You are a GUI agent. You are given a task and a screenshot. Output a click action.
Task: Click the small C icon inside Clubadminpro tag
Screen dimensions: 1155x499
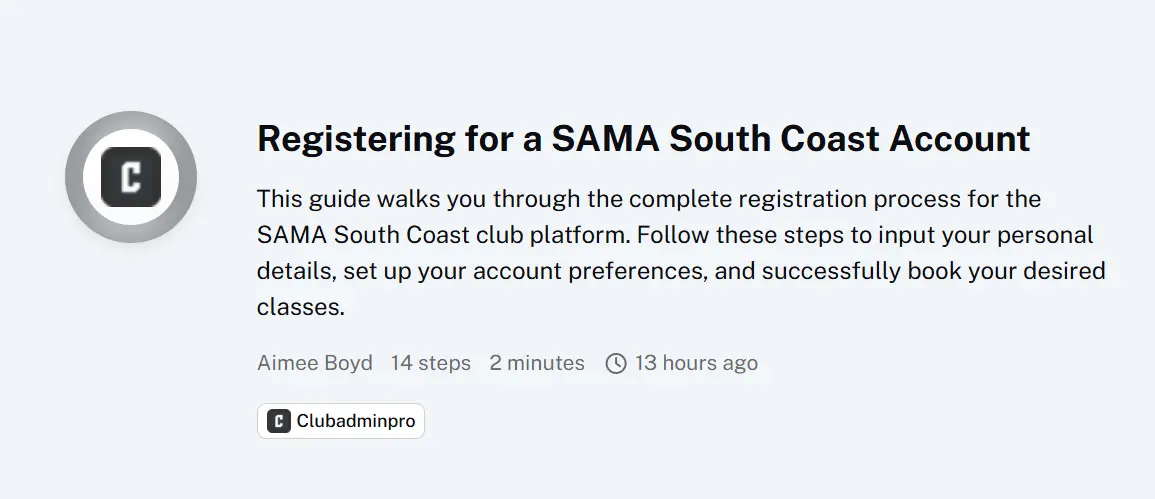coord(278,421)
